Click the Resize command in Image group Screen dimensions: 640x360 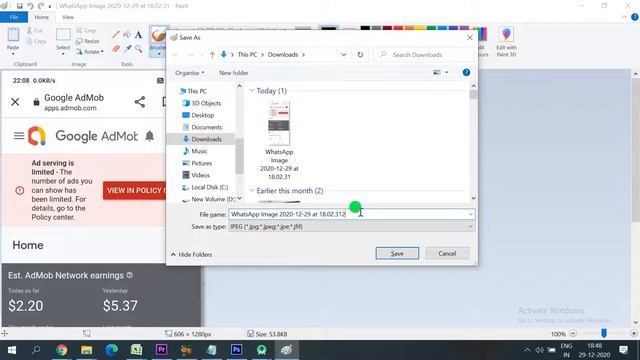87,41
